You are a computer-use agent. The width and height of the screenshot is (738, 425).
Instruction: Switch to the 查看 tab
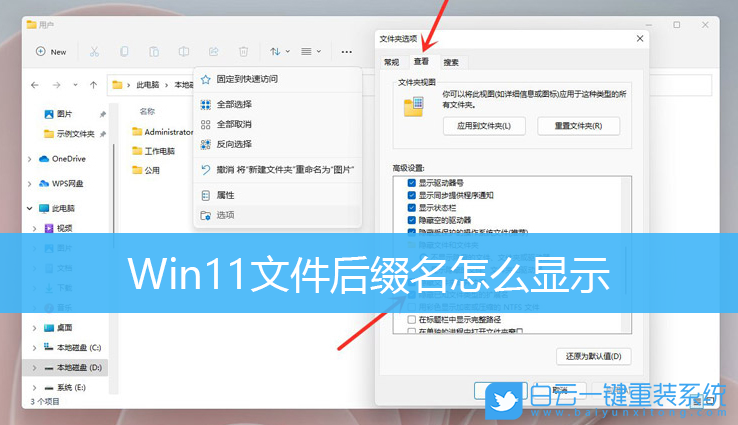coord(421,61)
